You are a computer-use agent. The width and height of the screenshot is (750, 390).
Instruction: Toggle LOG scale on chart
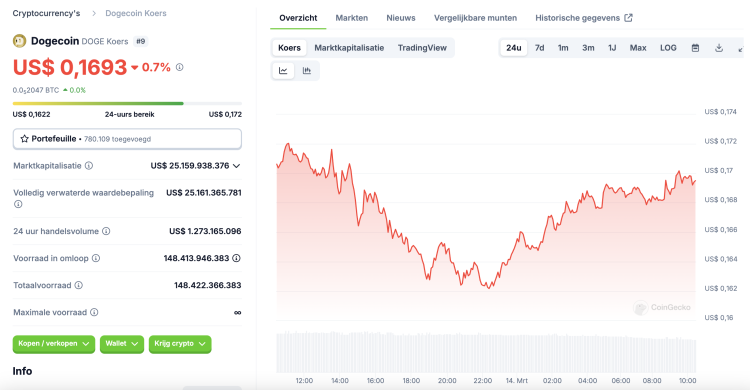click(x=668, y=48)
